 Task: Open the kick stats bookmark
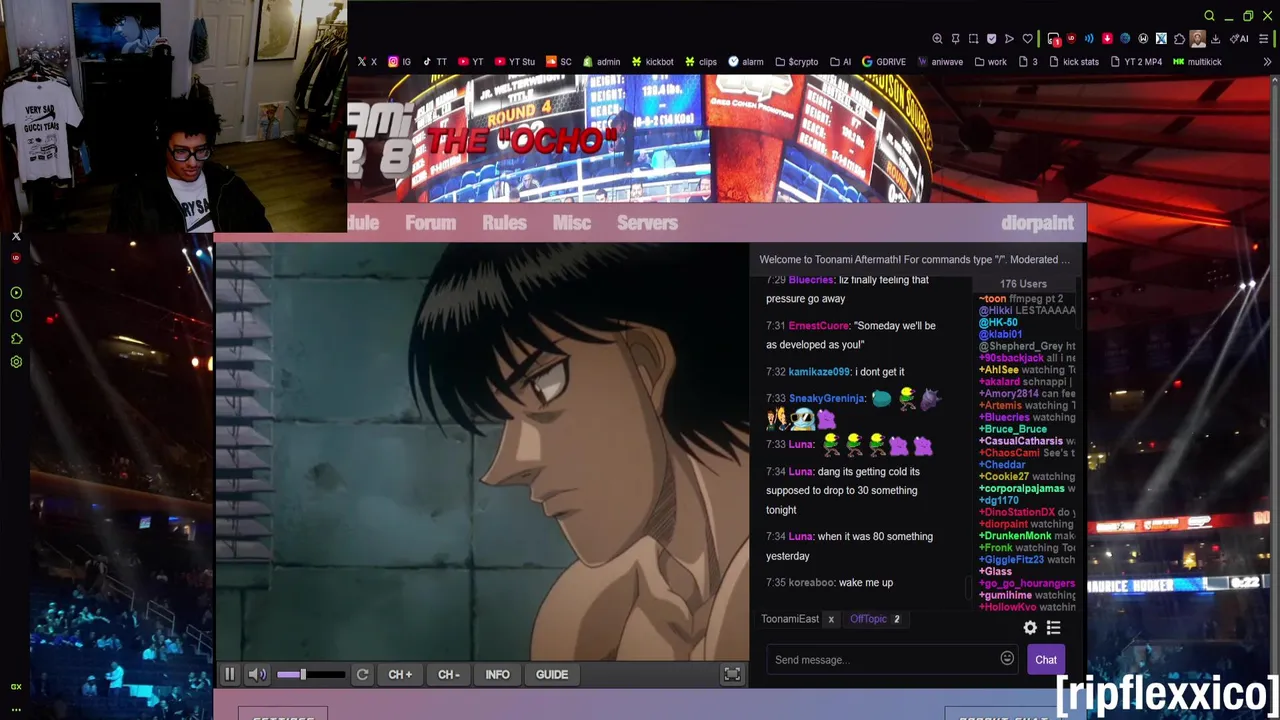1073,62
